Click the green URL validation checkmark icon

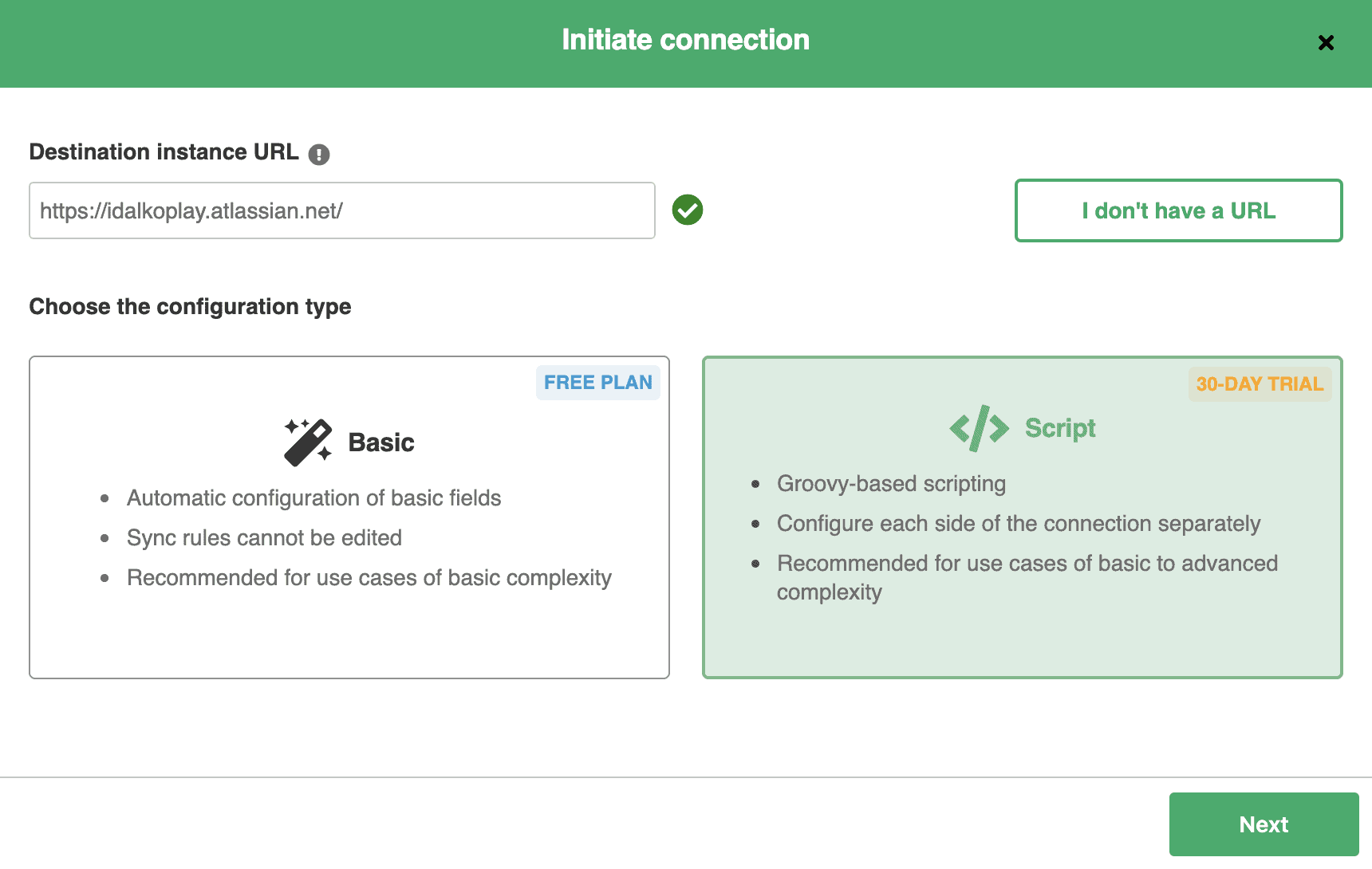688,210
